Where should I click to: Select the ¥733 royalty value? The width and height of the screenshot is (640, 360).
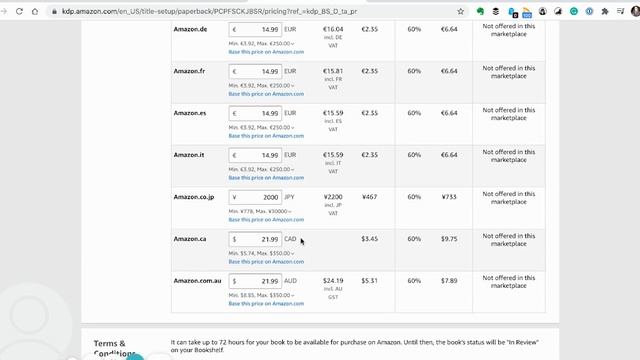pyautogui.click(x=449, y=197)
